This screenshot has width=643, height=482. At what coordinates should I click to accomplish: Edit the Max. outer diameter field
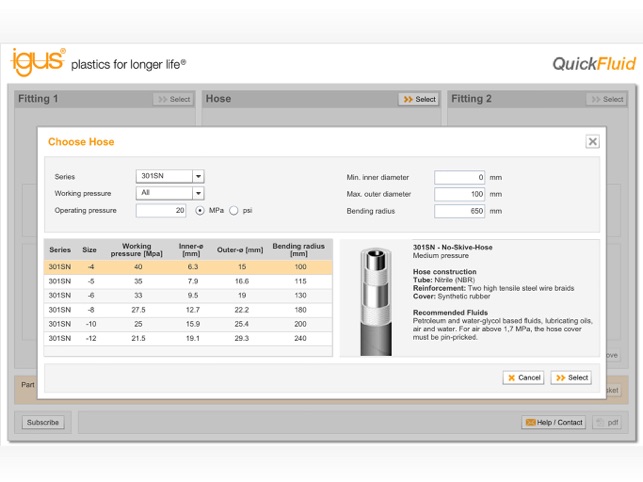point(459,194)
